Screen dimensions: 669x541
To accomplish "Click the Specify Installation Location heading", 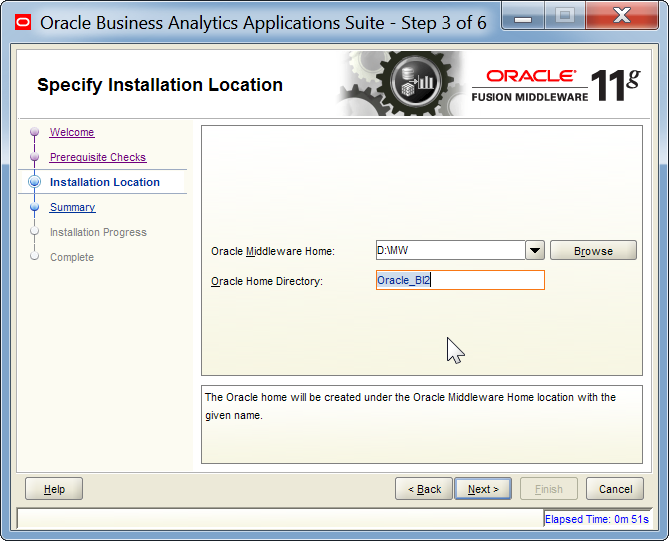I will [x=160, y=85].
